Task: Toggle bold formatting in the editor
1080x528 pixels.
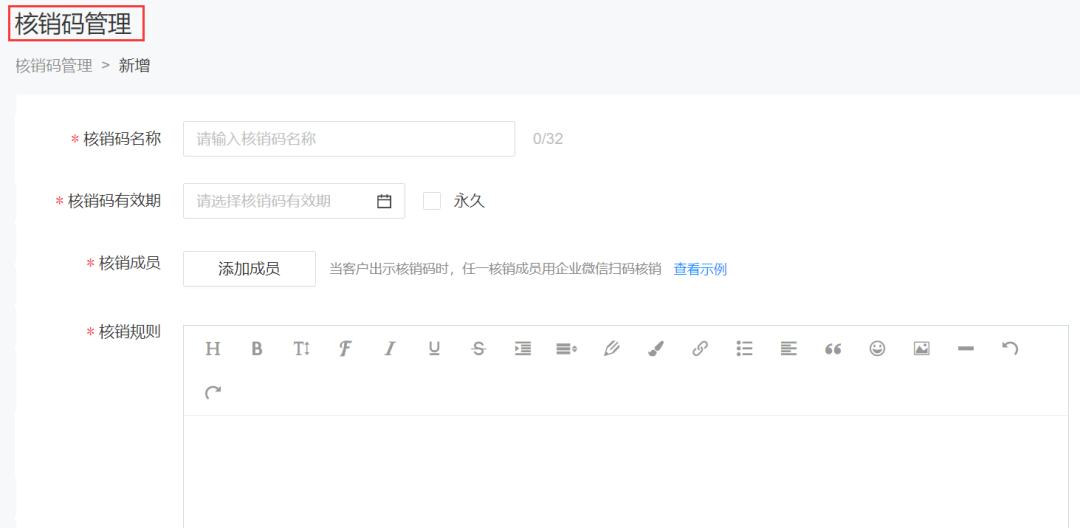Action: [257, 348]
